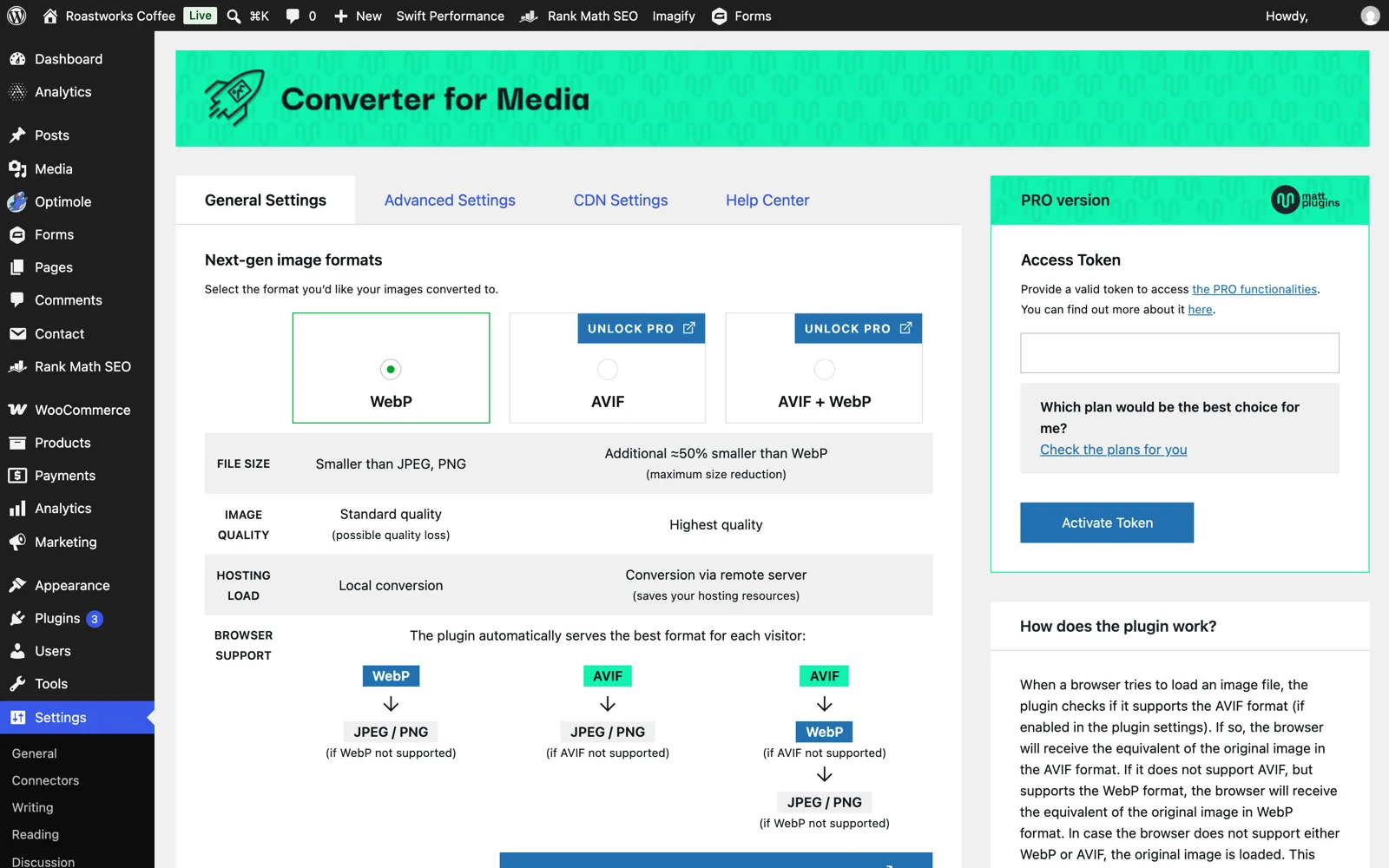Click the Marketing megaphone icon
The width and height of the screenshot is (1389, 868).
pos(17,542)
